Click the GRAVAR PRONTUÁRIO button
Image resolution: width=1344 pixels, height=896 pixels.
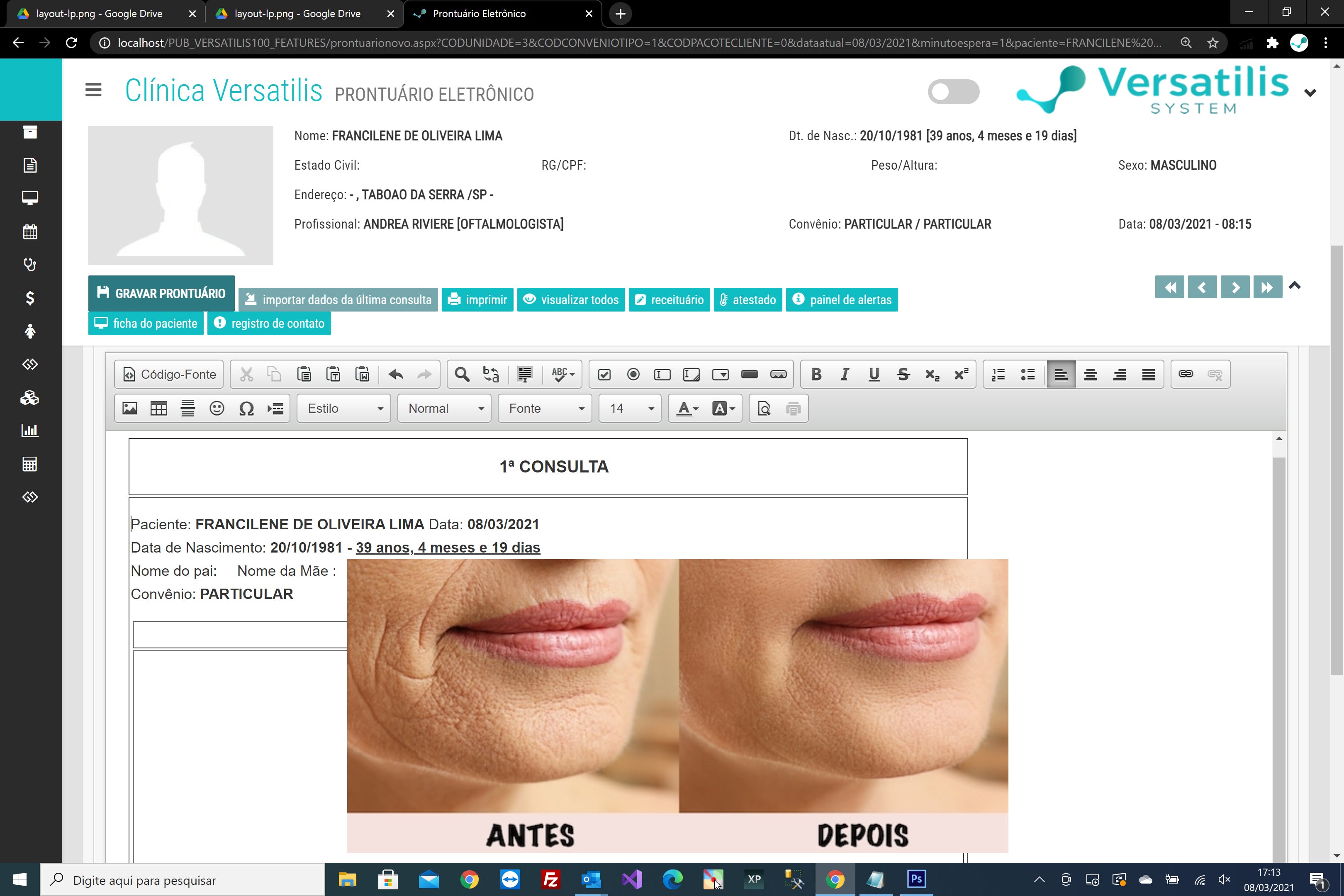161,293
